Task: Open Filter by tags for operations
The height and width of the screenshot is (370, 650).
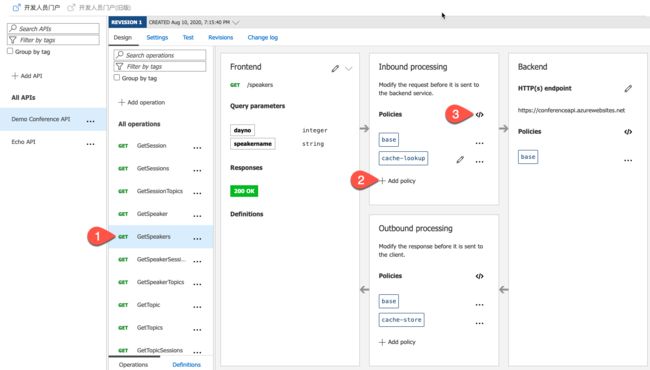Action: (x=160, y=66)
